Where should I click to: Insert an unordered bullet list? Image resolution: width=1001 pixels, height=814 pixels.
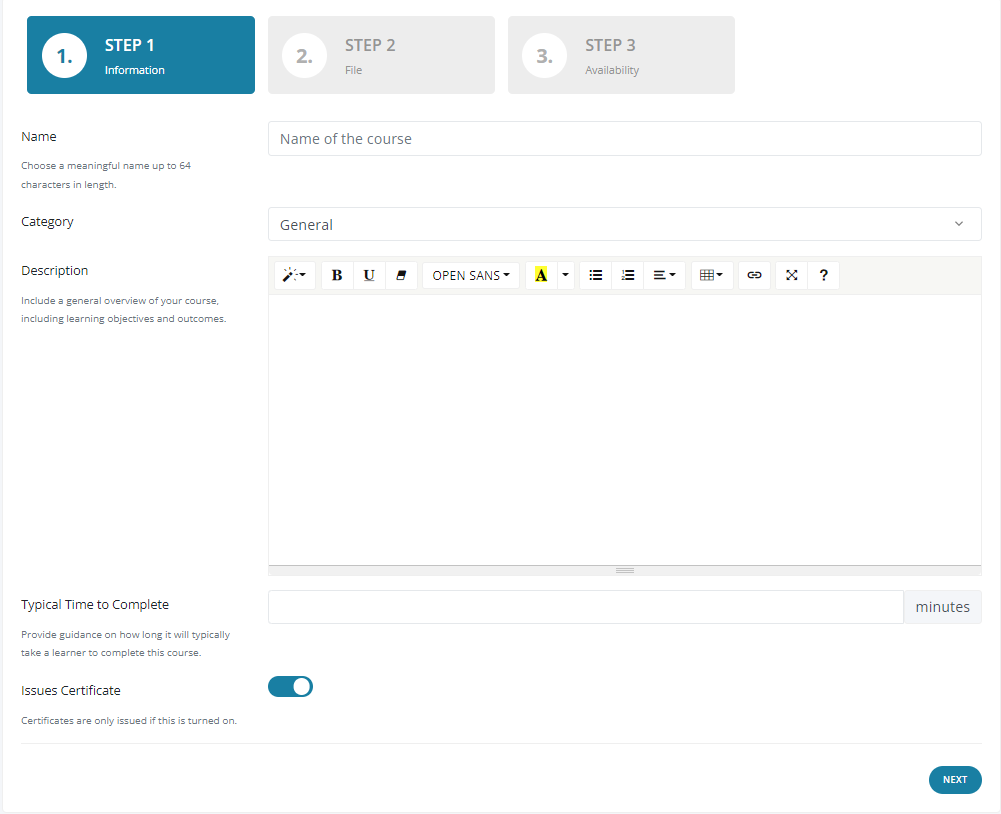click(x=596, y=275)
